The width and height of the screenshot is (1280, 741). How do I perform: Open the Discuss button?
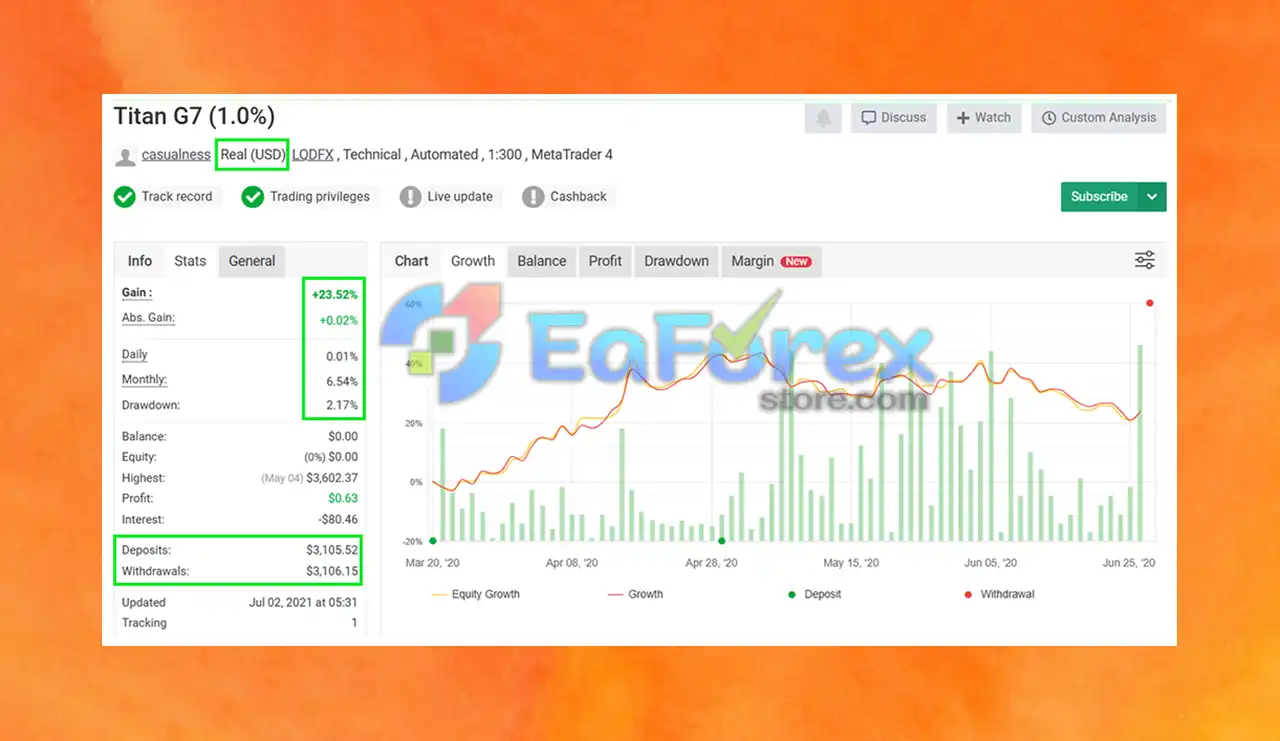894,118
